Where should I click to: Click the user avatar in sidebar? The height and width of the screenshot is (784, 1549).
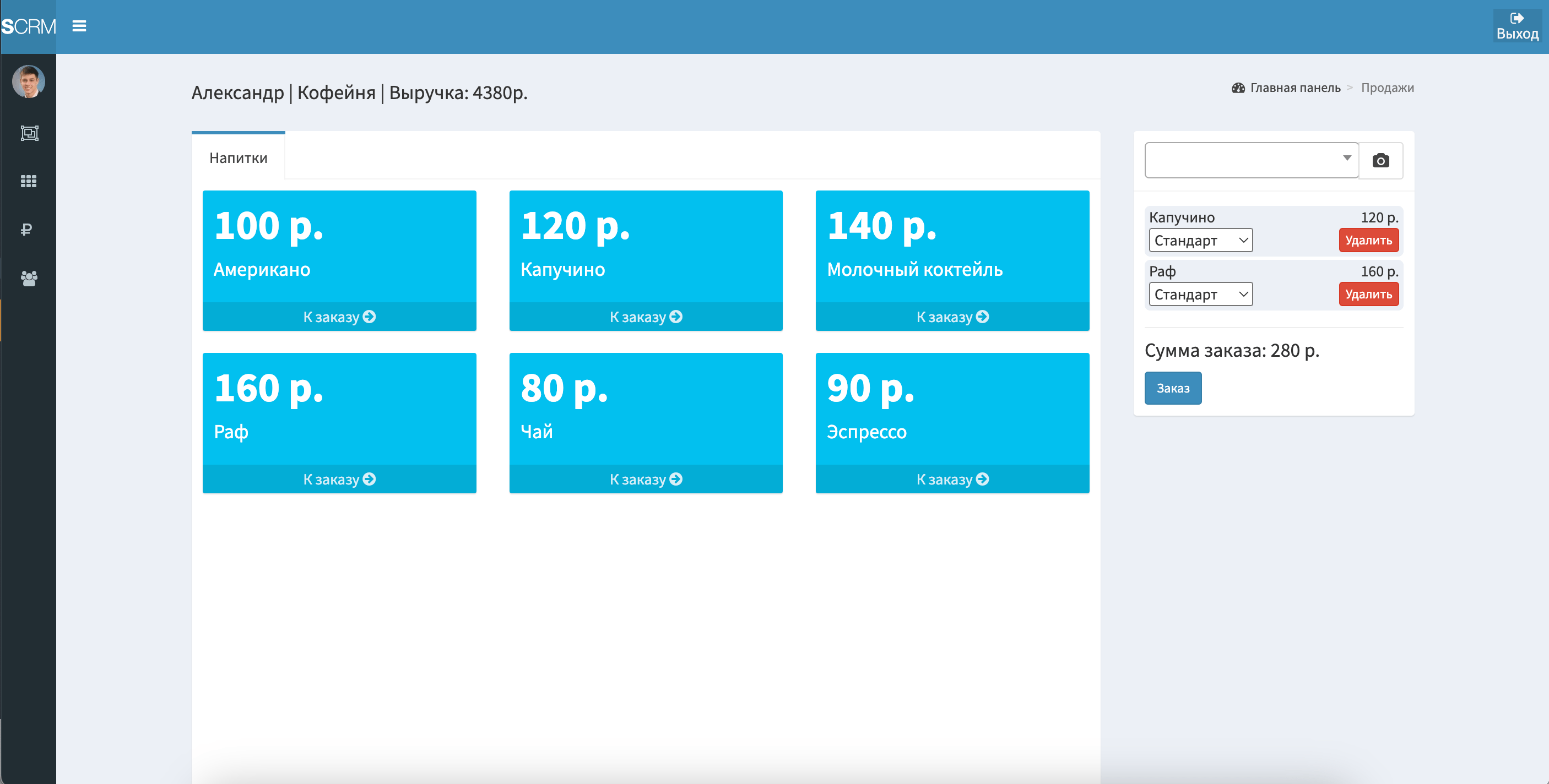28,81
